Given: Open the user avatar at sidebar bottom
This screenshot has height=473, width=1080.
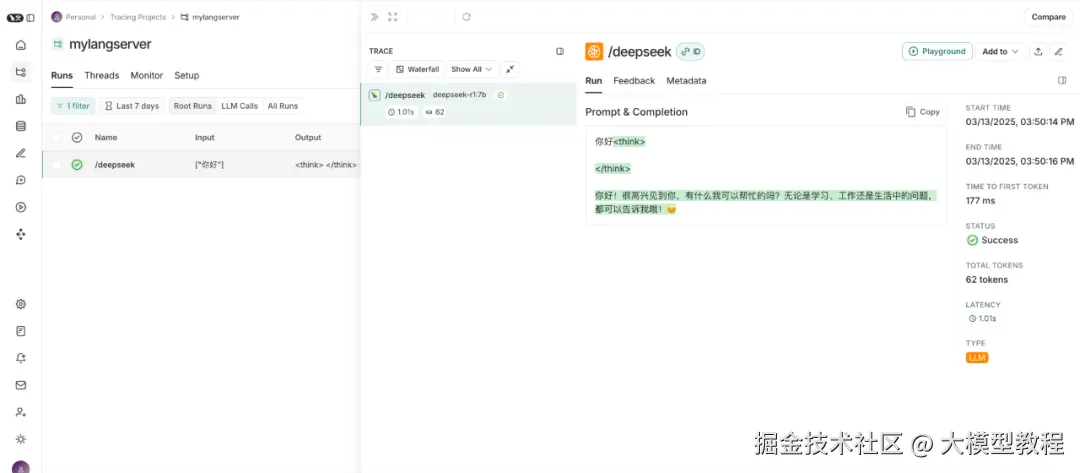Looking at the screenshot, I should 21,467.
